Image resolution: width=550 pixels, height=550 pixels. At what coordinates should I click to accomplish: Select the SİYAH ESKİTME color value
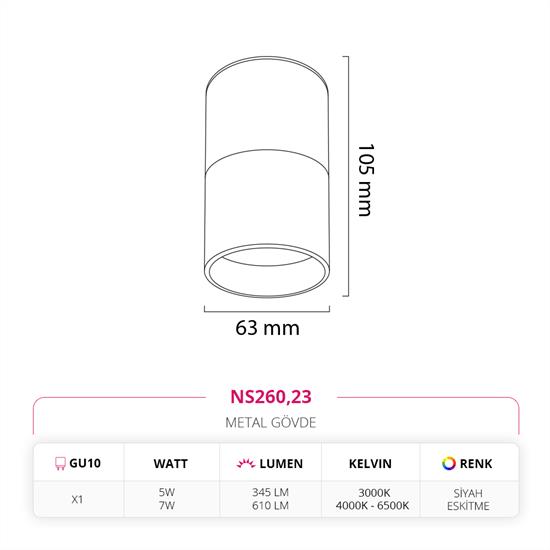pos(468,499)
